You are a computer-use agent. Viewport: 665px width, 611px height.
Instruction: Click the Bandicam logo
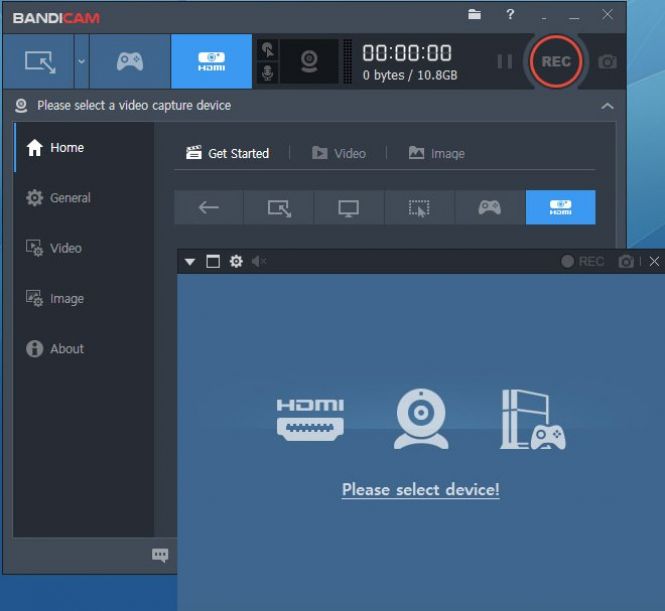(56, 18)
